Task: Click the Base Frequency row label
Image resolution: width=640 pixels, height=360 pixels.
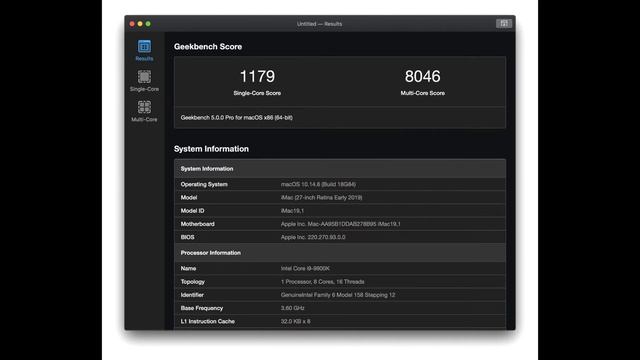Action: [202, 308]
